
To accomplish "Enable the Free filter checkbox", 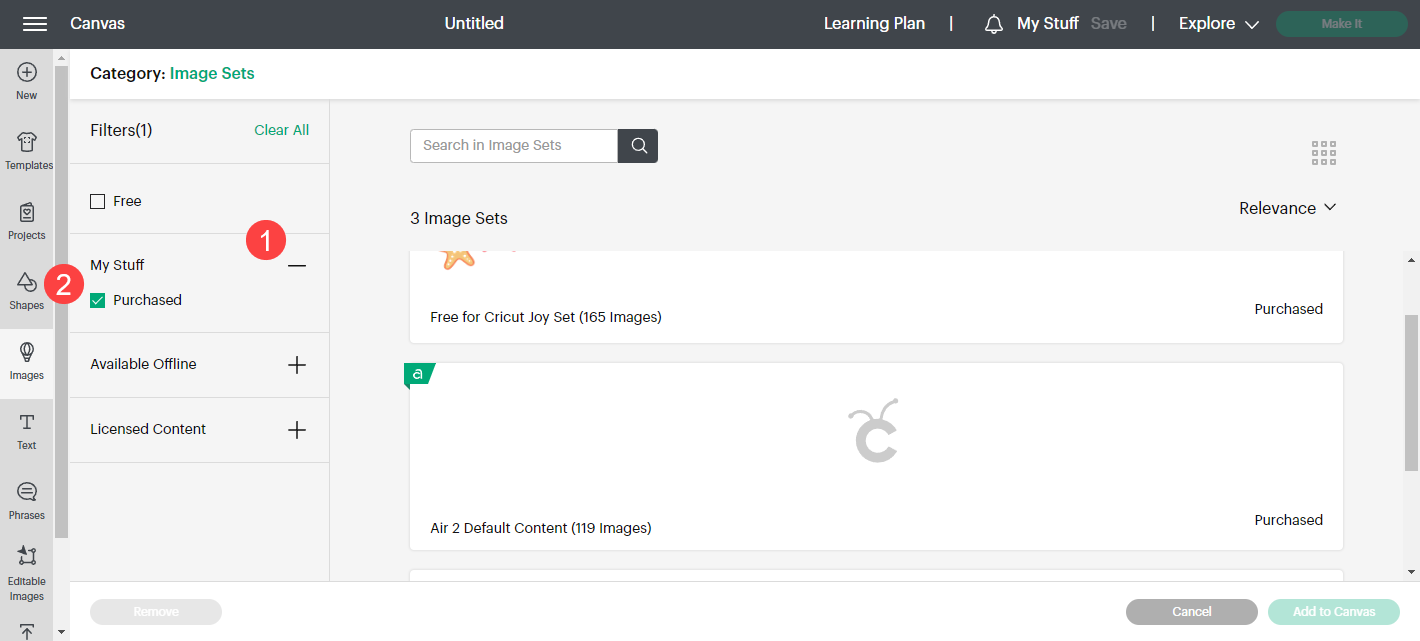I will point(98,202).
